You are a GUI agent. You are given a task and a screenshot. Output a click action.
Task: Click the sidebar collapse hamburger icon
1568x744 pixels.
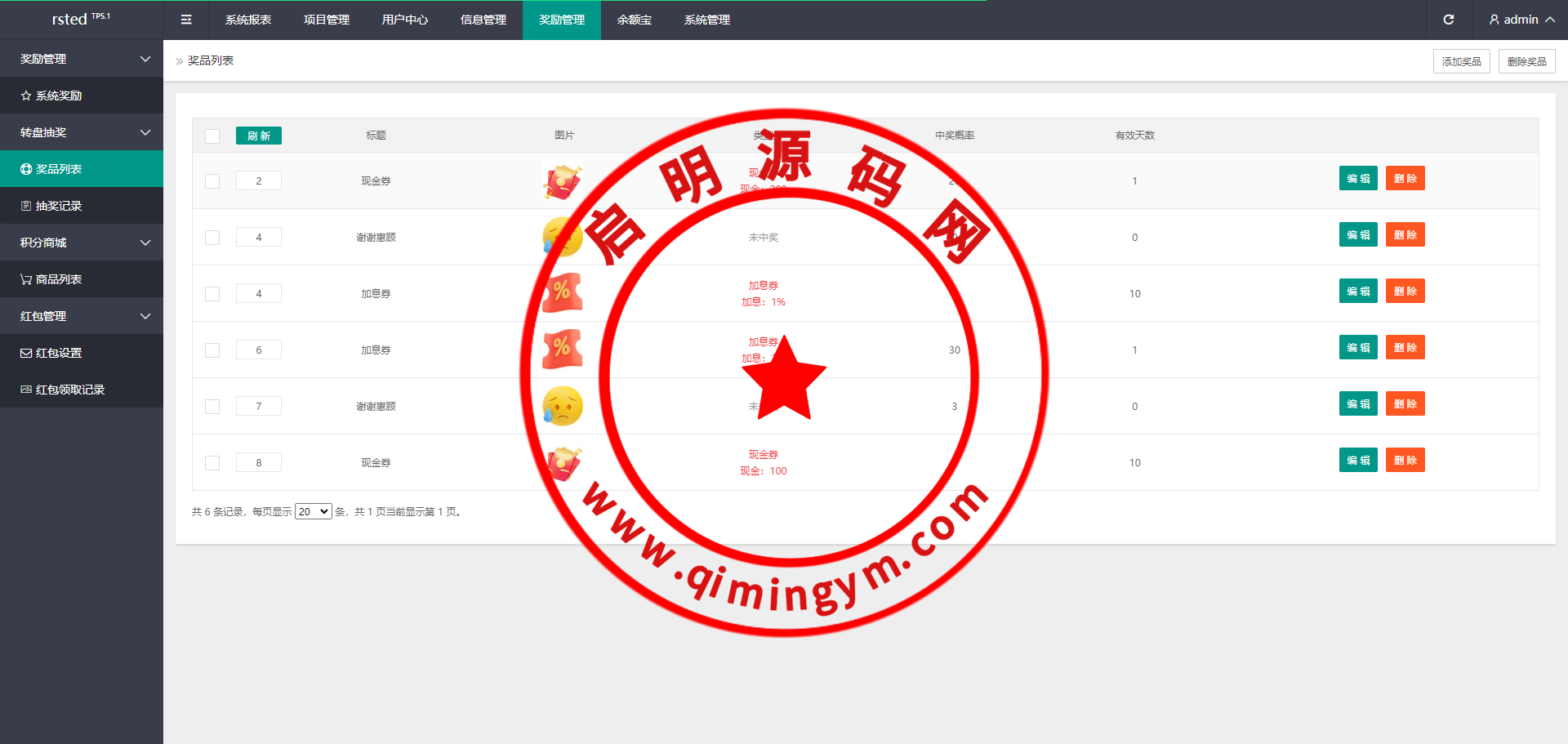pyautogui.click(x=186, y=20)
